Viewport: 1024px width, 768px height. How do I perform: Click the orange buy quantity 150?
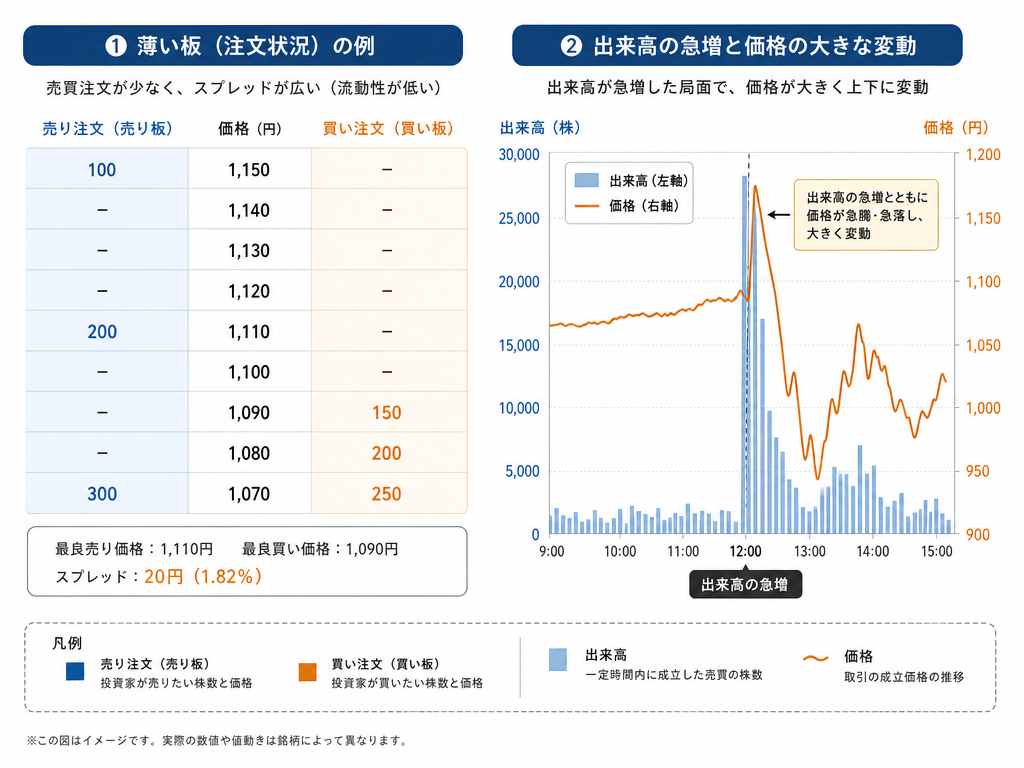[387, 413]
